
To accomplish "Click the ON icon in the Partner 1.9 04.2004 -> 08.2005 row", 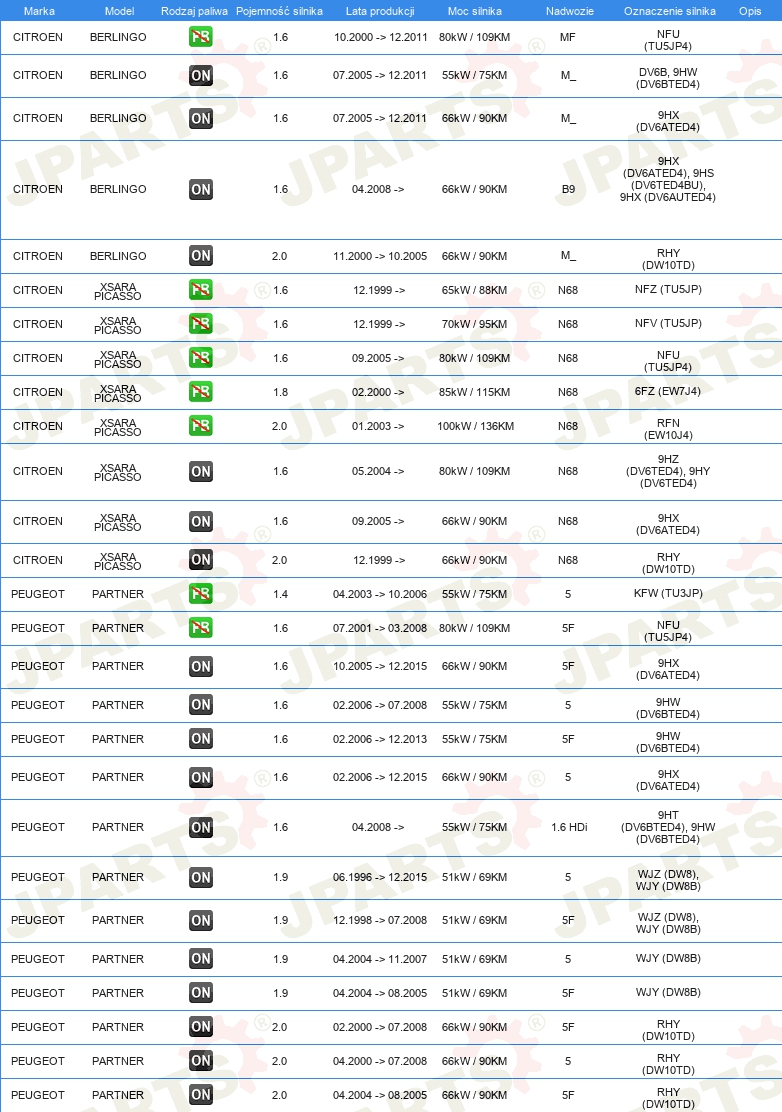I will (201, 993).
